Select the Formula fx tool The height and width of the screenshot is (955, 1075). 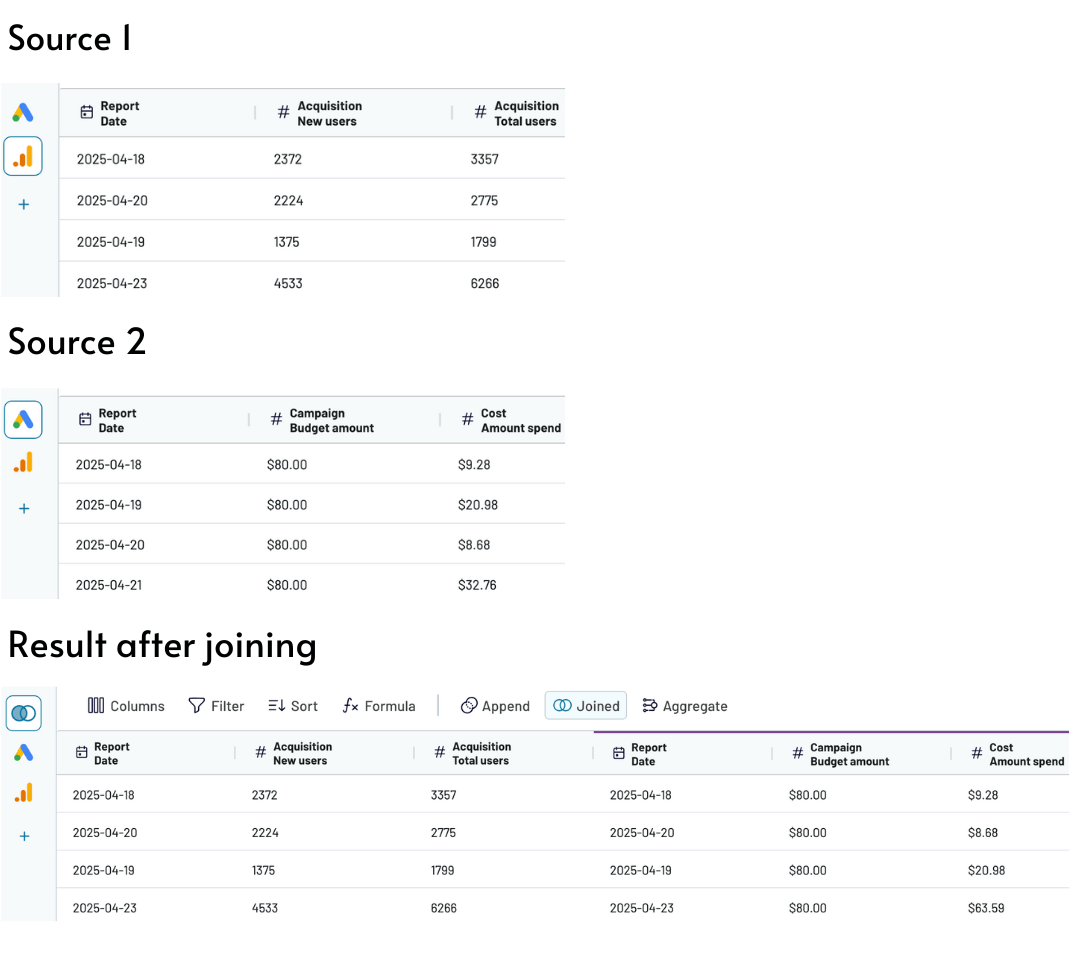tap(378, 706)
